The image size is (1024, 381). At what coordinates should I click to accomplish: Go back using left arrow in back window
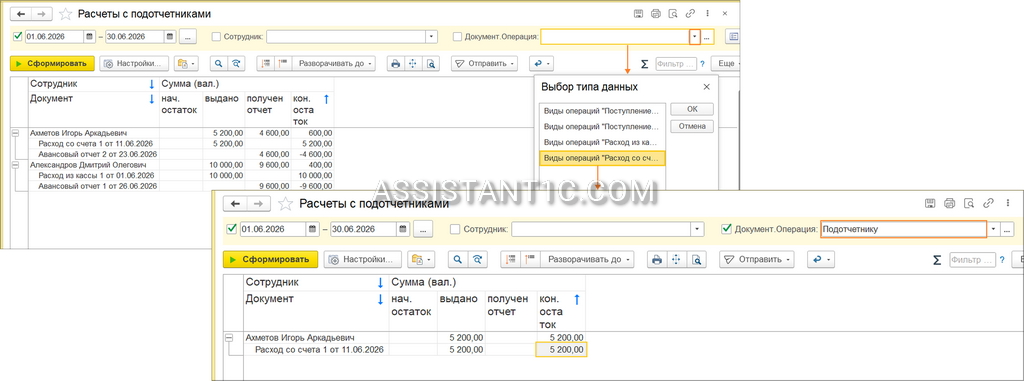[21, 13]
